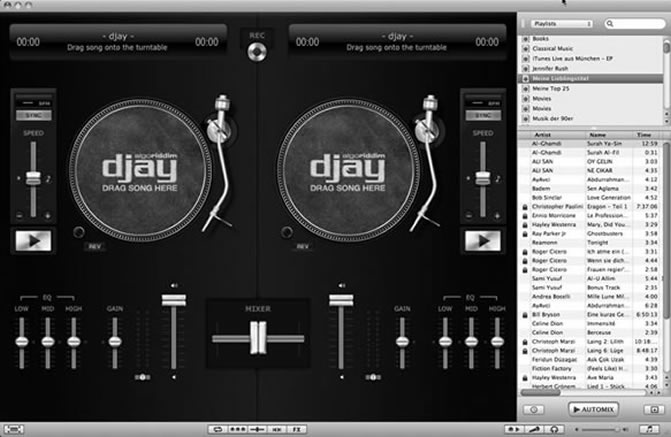Click the view-size icon at bottom left

click(x=14, y=429)
